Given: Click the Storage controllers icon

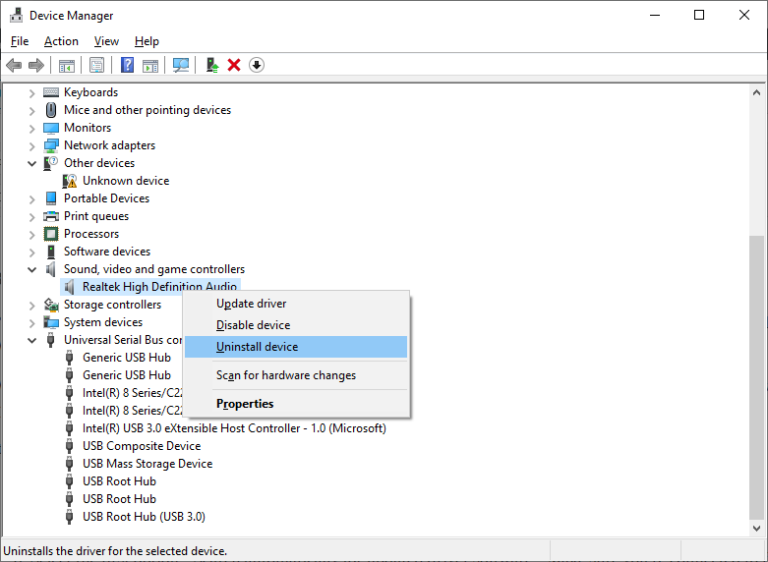Looking at the screenshot, I should pyautogui.click(x=51, y=305).
